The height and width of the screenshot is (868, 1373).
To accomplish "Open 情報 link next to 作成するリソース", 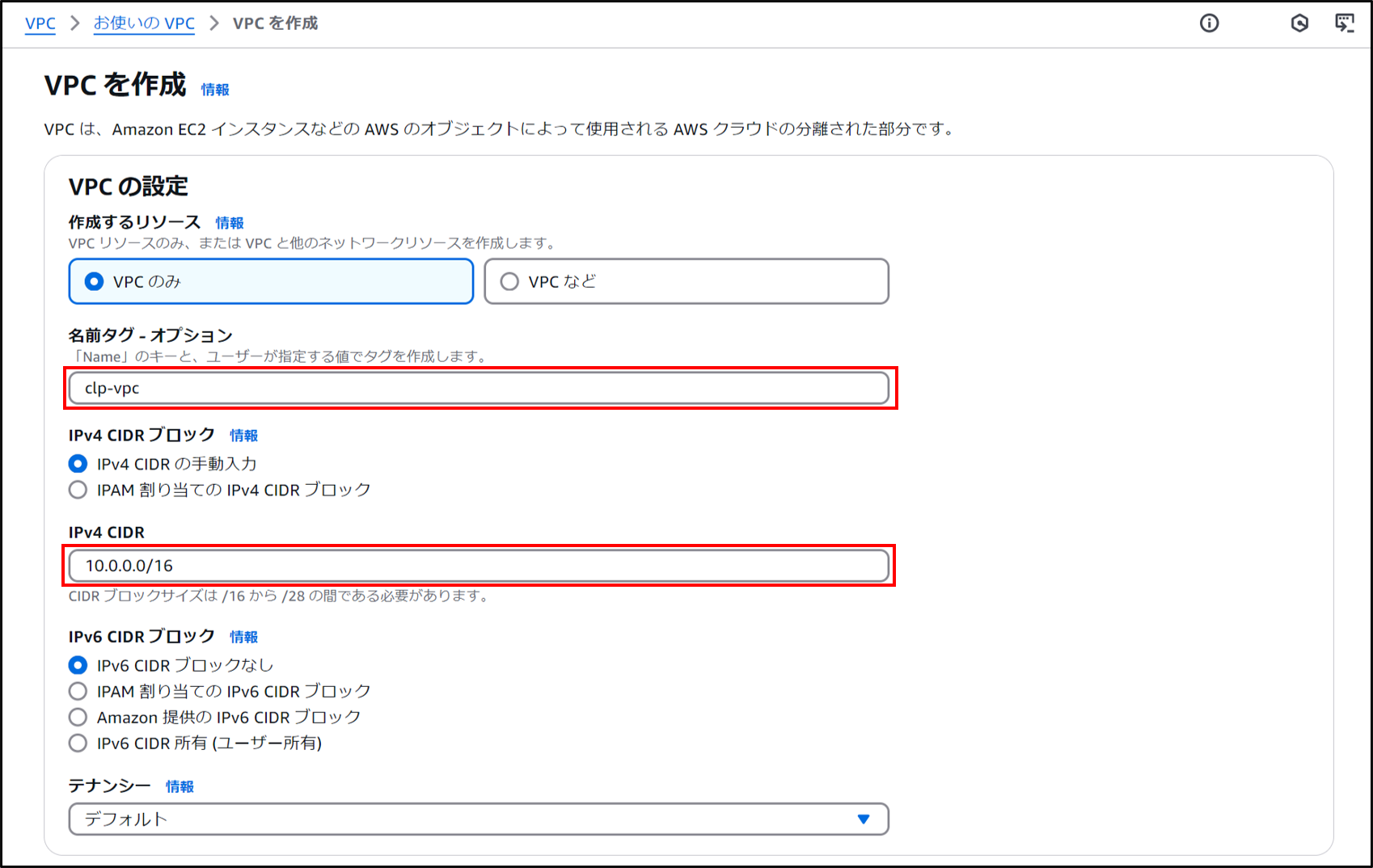I will pos(230,223).
